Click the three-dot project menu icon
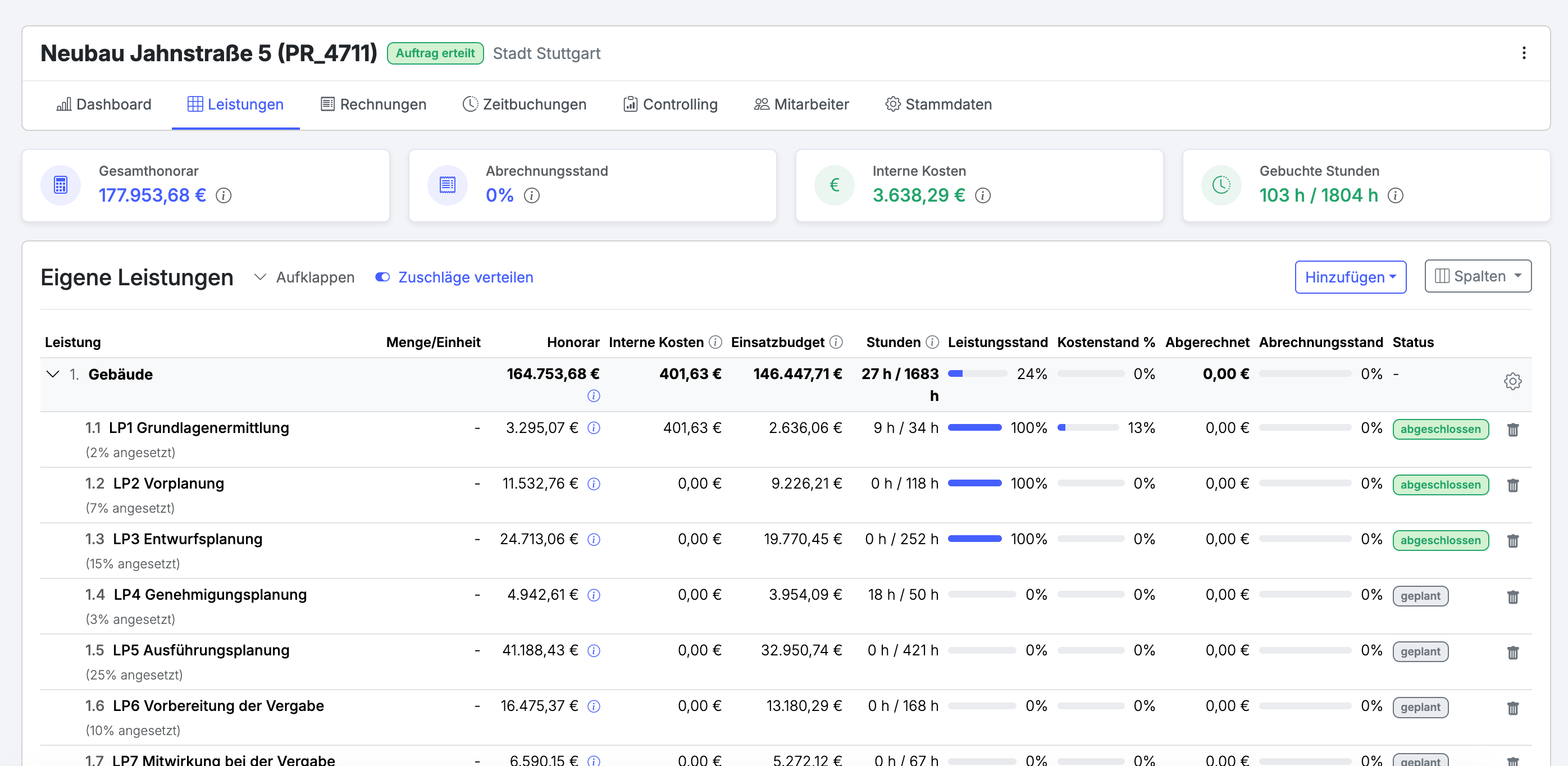Screen dimensions: 1568x766 (x=1523, y=53)
